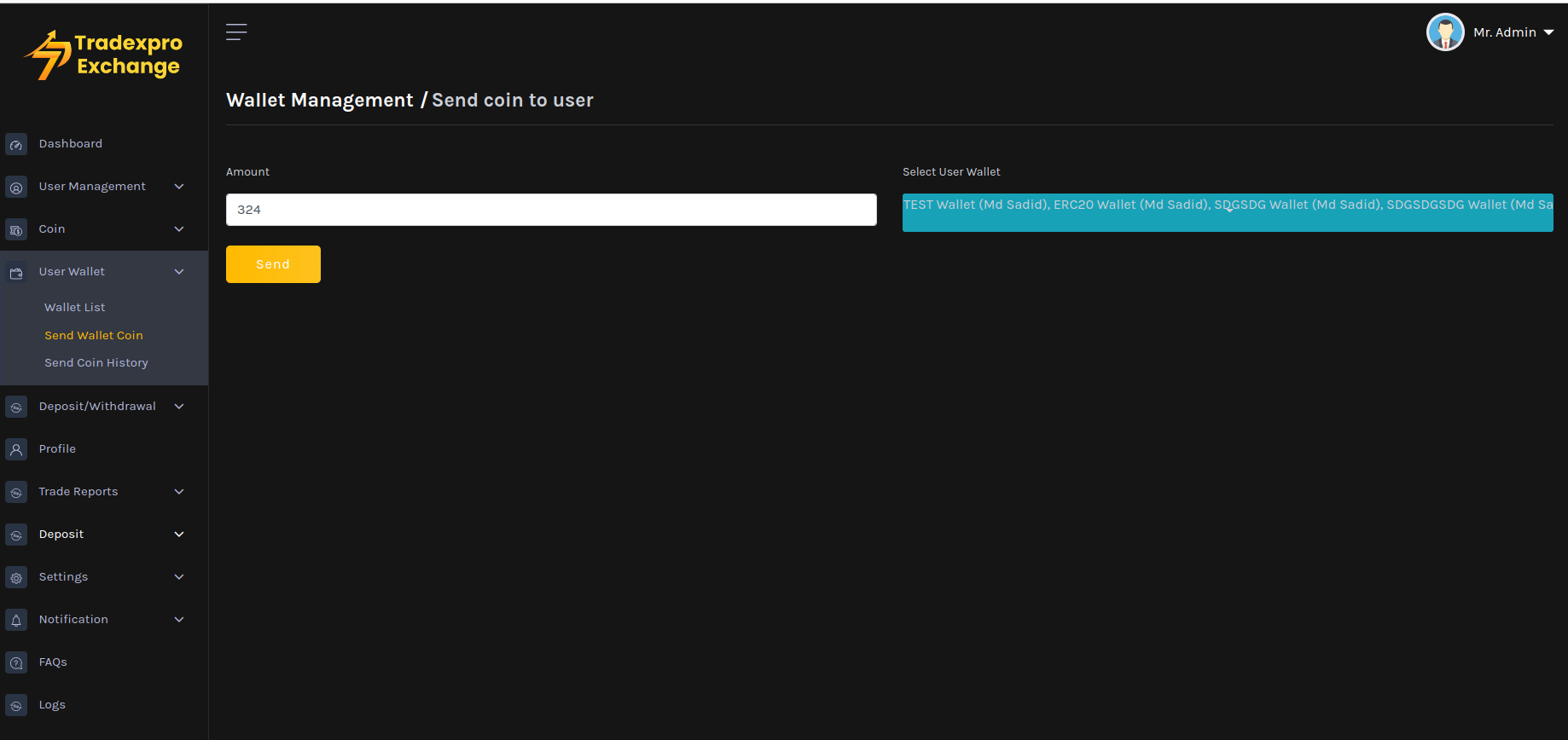Open Send Coin History submenu item
Viewport: 1568px width, 740px height.
tap(96, 363)
